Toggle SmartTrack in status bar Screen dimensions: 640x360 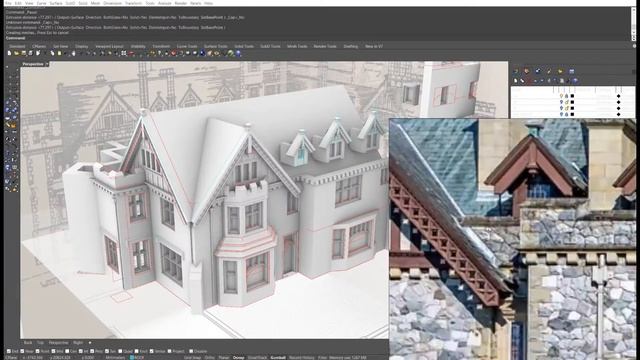tap(257, 358)
